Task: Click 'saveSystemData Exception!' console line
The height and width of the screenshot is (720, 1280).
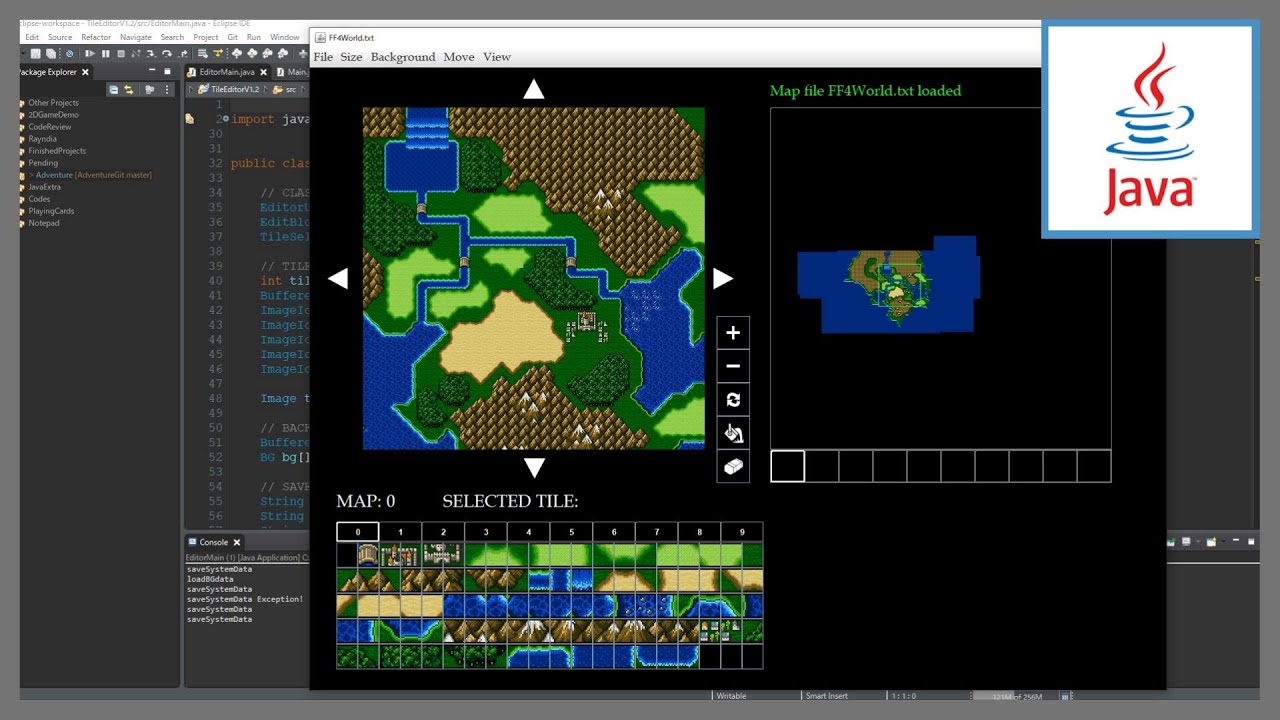Action: 245,599
